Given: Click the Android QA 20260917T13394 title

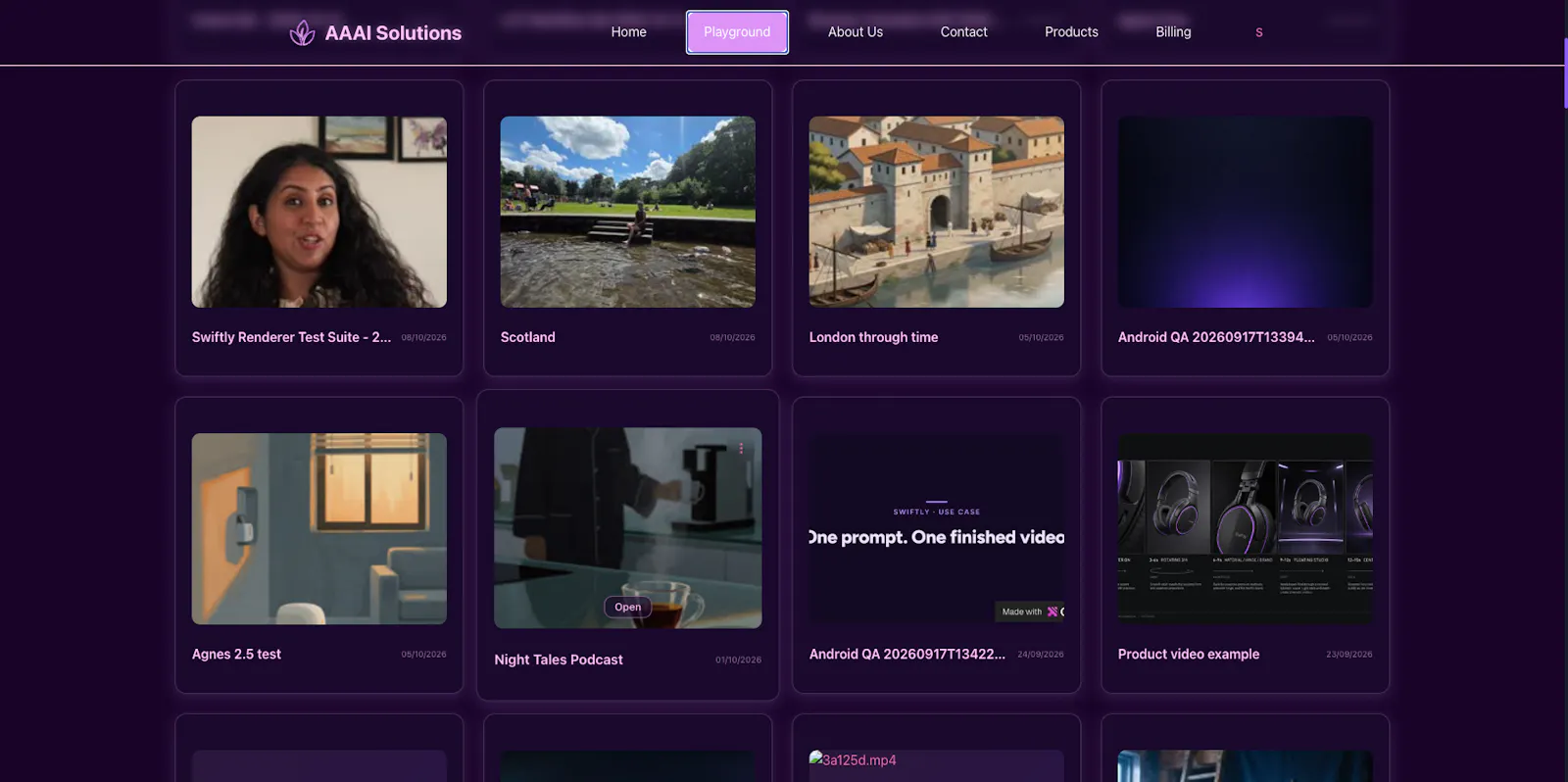Looking at the screenshot, I should click(1216, 337).
